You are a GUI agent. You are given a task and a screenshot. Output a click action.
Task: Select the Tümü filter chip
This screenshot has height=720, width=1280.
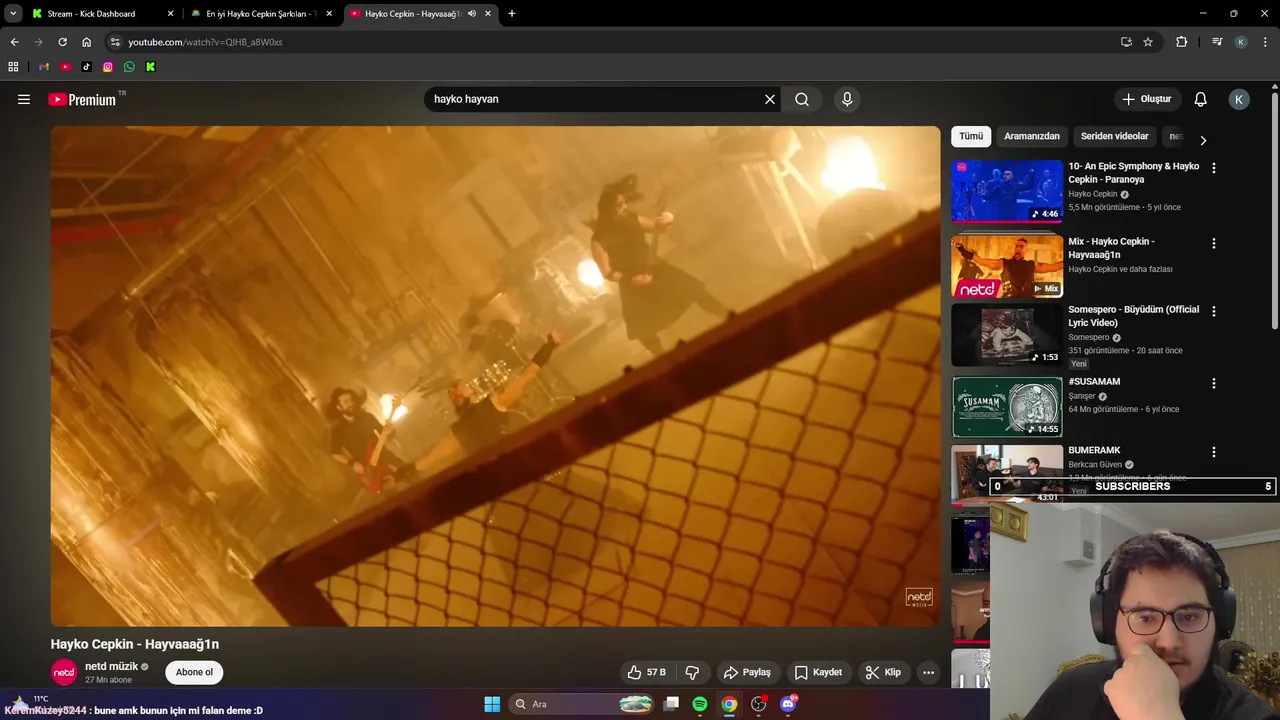971,136
